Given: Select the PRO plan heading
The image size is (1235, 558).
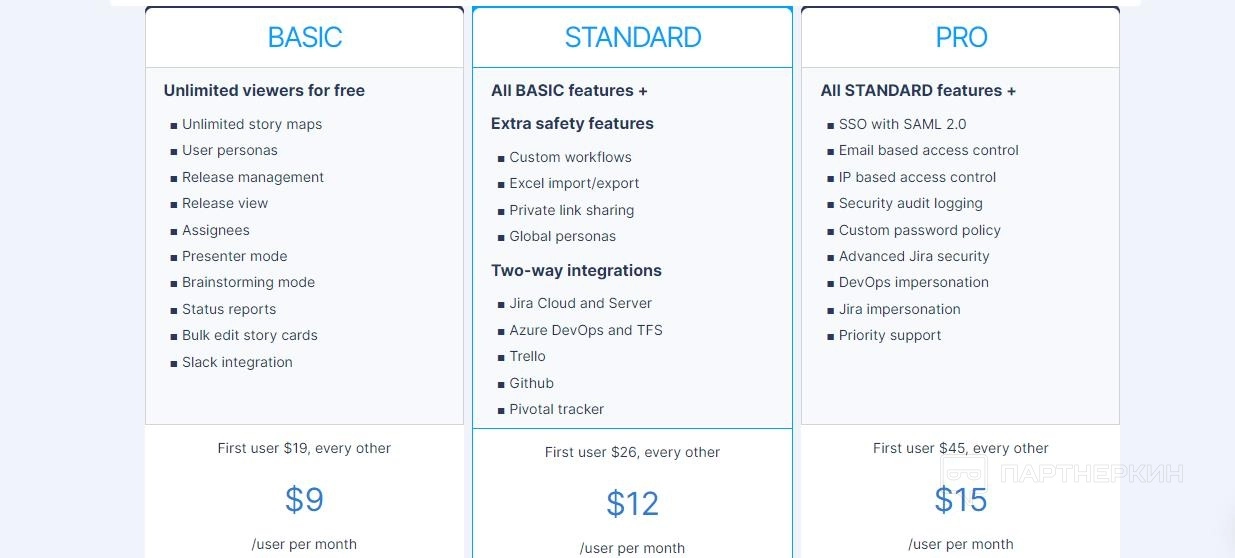Looking at the screenshot, I should pyautogui.click(x=961, y=38).
